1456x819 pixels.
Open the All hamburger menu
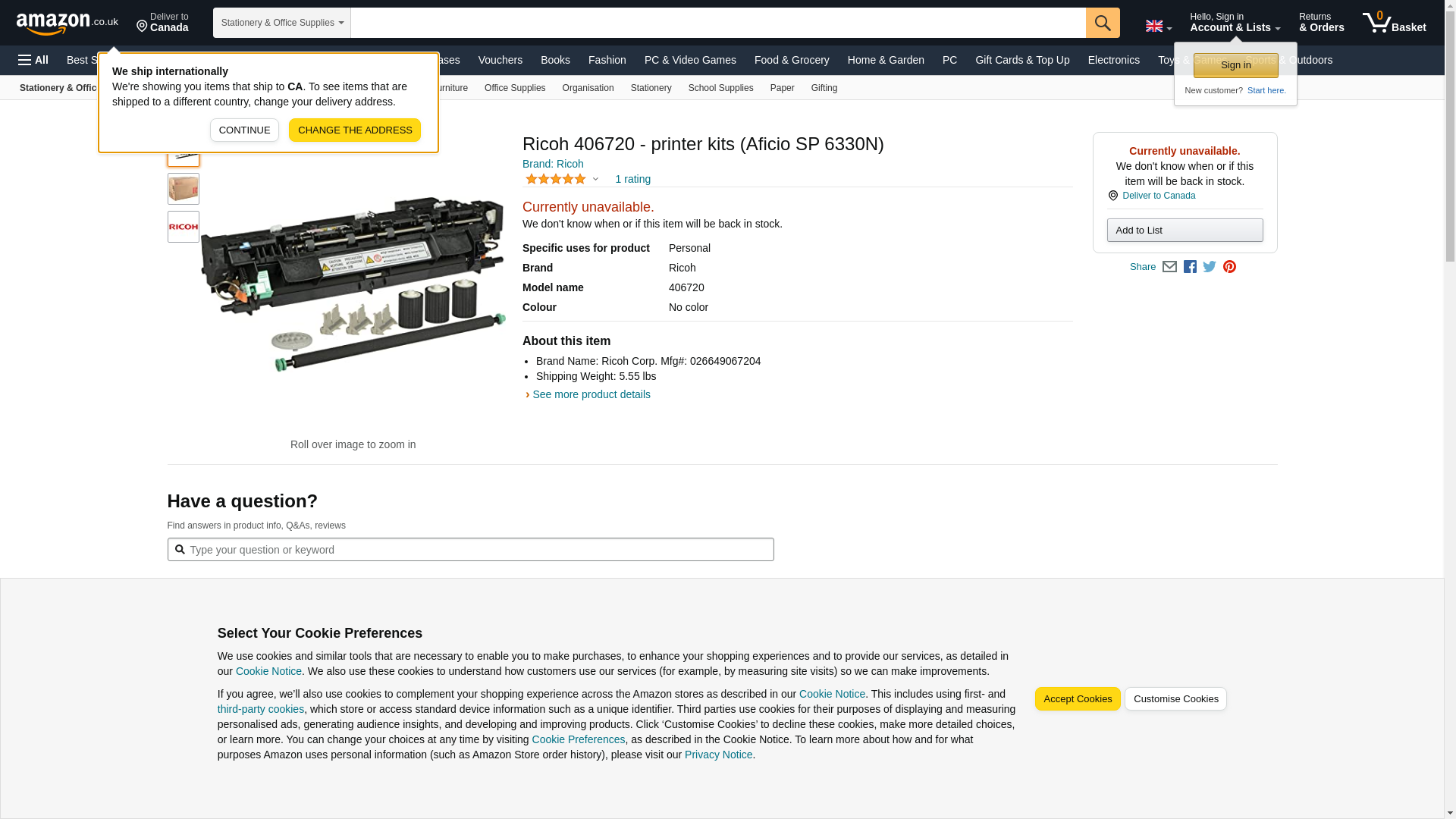pyautogui.click(x=33, y=60)
